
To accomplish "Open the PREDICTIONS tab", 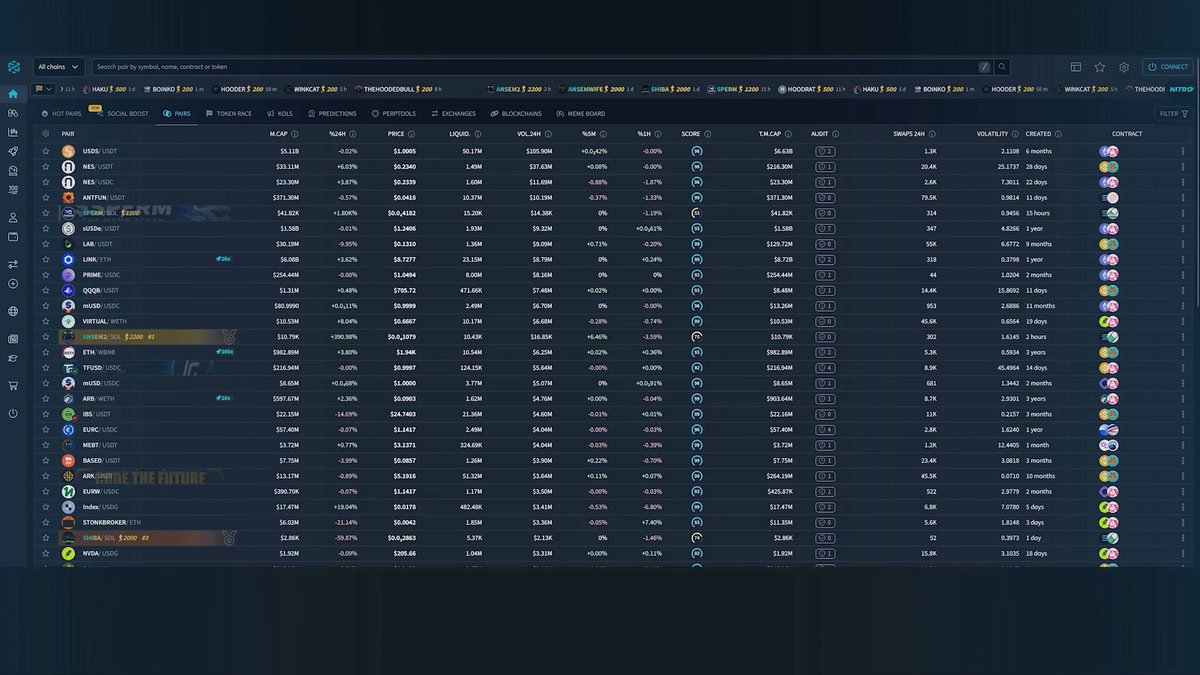I will (332, 114).
